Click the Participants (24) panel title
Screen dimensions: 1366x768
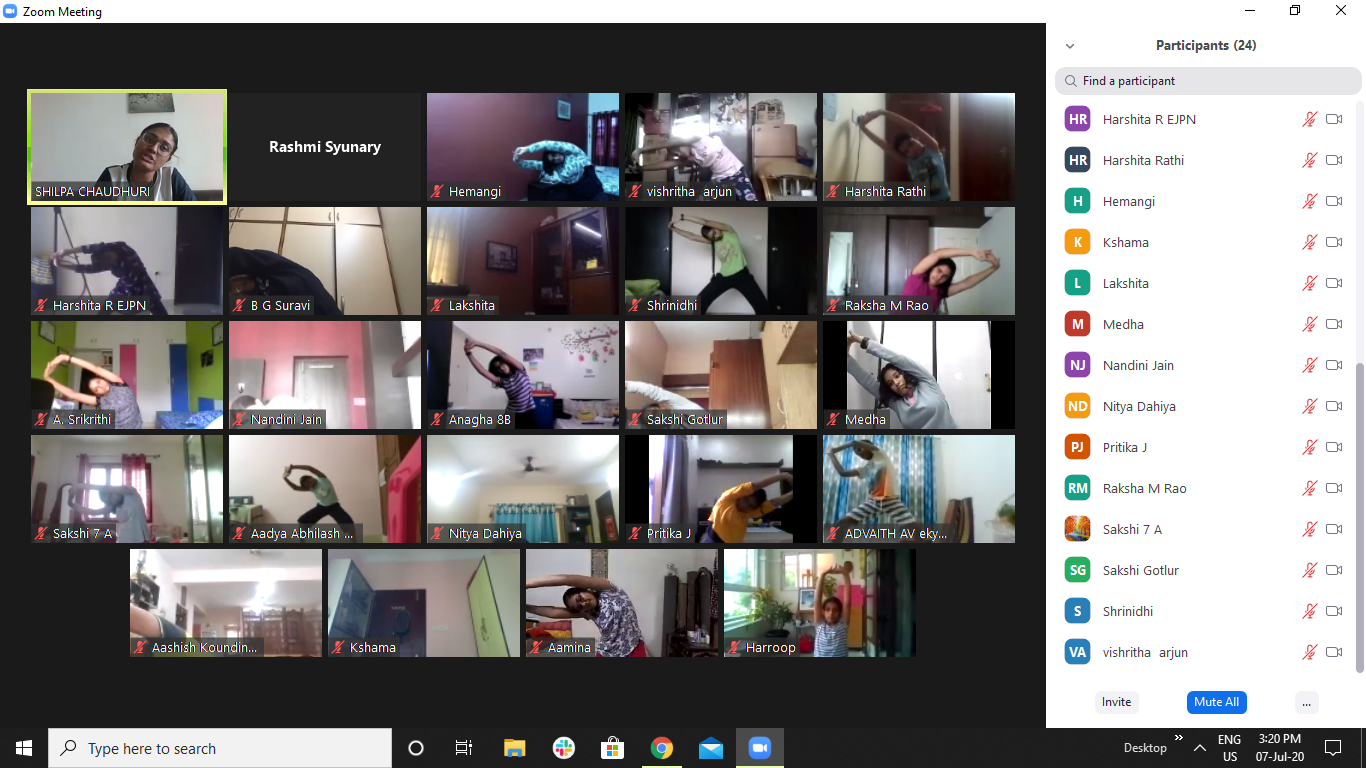pyautogui.click(x=1206, y=46)
